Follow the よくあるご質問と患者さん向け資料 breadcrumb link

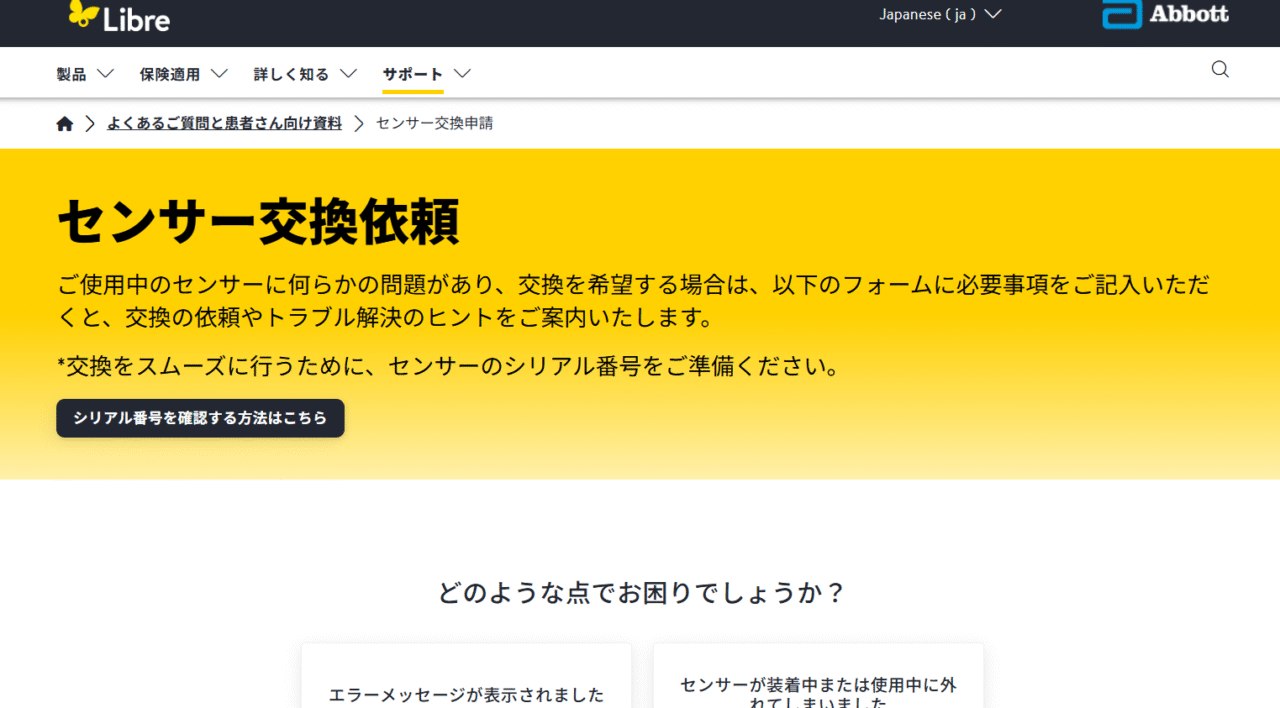(x=224, y=124)
